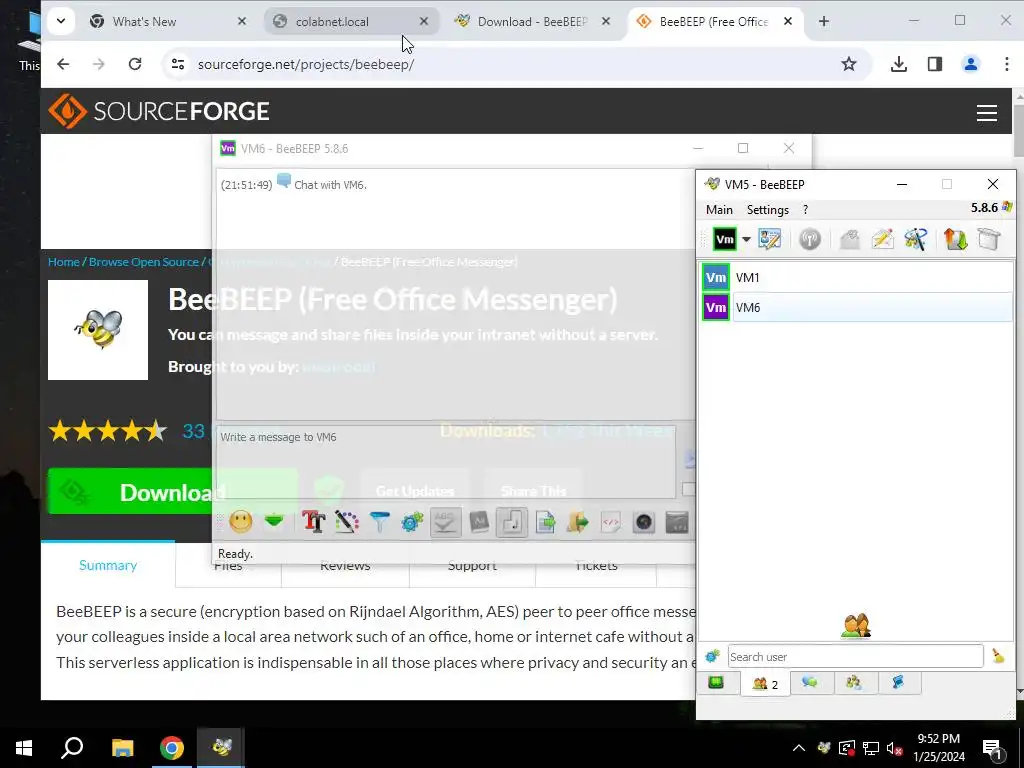Viewport: 1024px width, 768px height.
Task: Open the Windows Start menu
Action: [x=24, y=748]
